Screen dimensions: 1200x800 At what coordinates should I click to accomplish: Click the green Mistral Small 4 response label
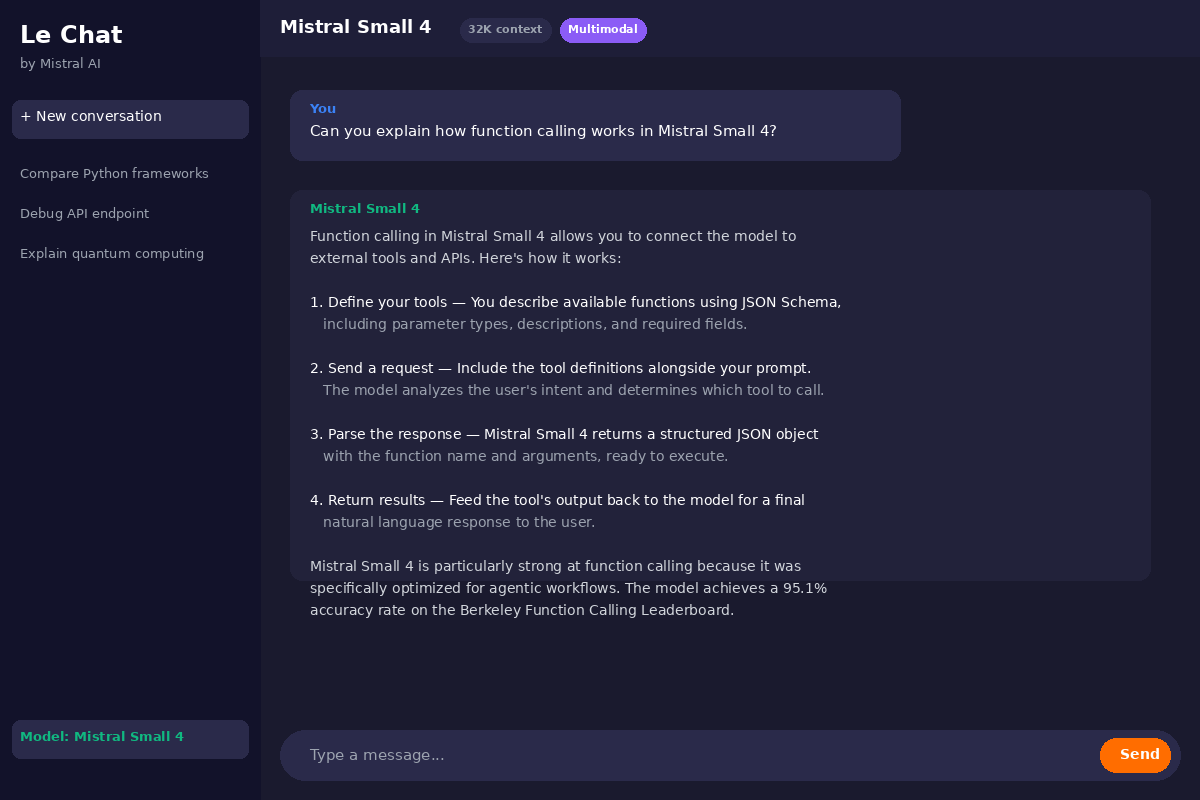coord(365,209)
